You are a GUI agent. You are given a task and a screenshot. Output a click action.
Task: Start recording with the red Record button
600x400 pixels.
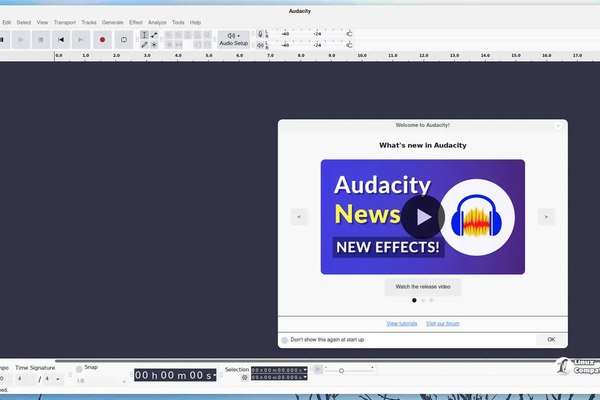[x=102, y=39]
